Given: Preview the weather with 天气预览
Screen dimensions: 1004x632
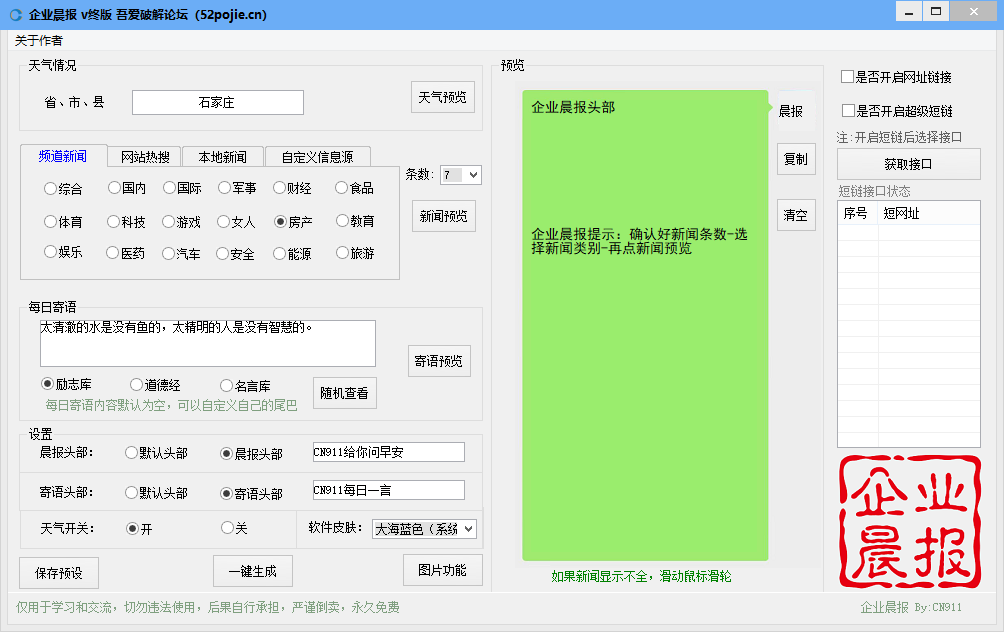Looking at the screenshot, I should point(442,97).
